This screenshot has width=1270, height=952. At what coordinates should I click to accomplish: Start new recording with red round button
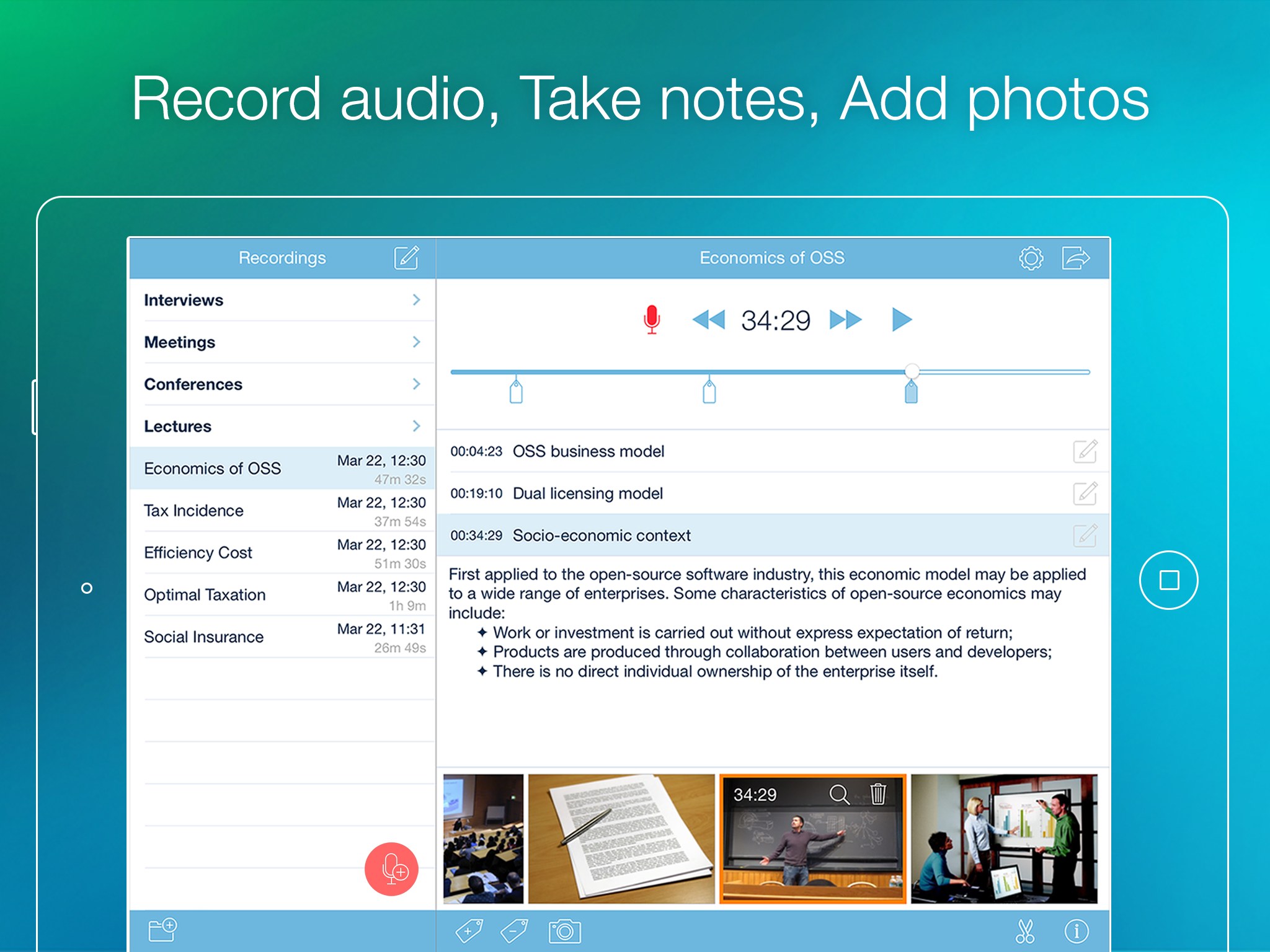point(391,869)
